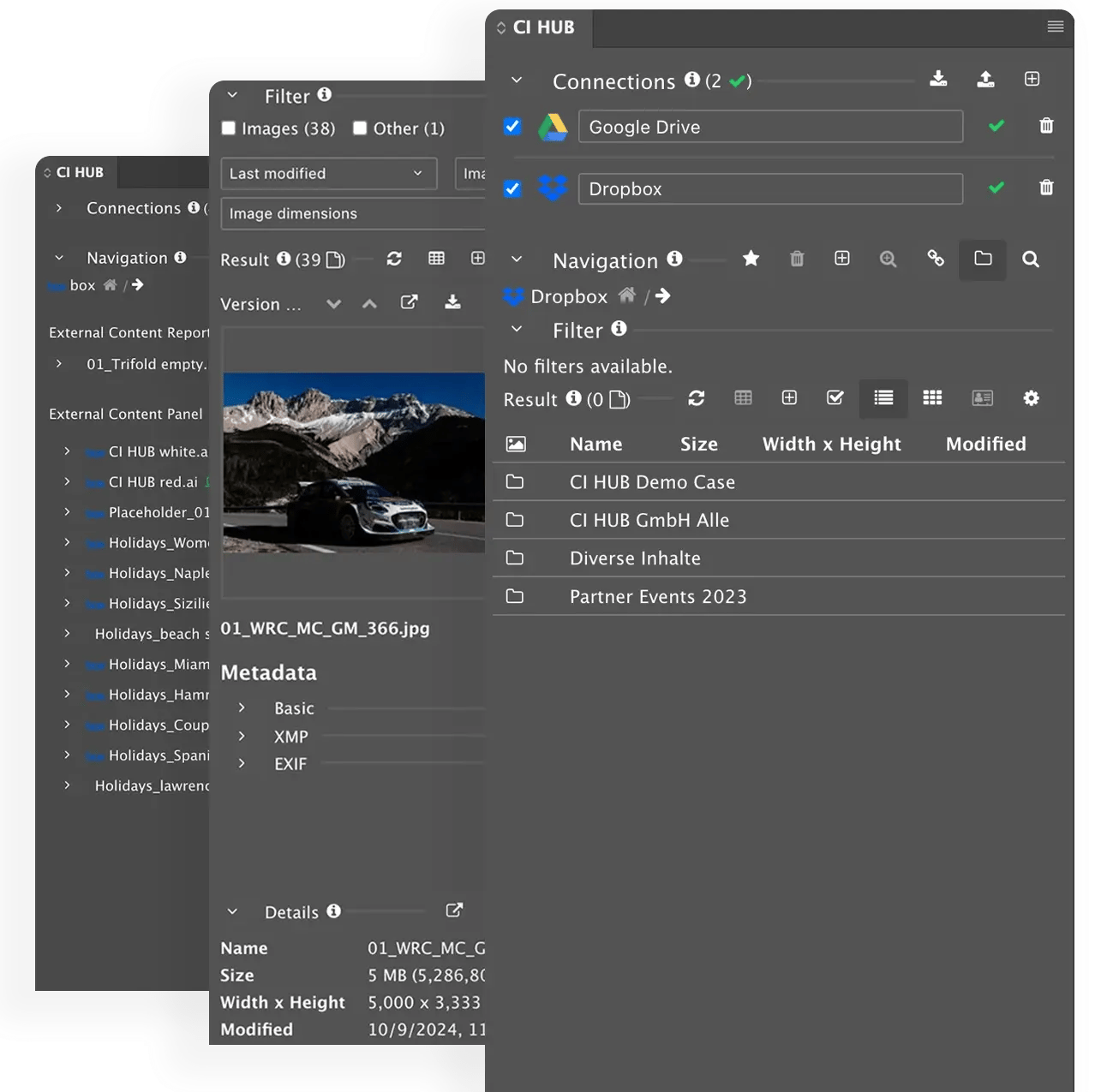Viewport: 1101px width, 1092px height.
Task: Open the Partner Events 2023 folder
Action: coord(779,596)
